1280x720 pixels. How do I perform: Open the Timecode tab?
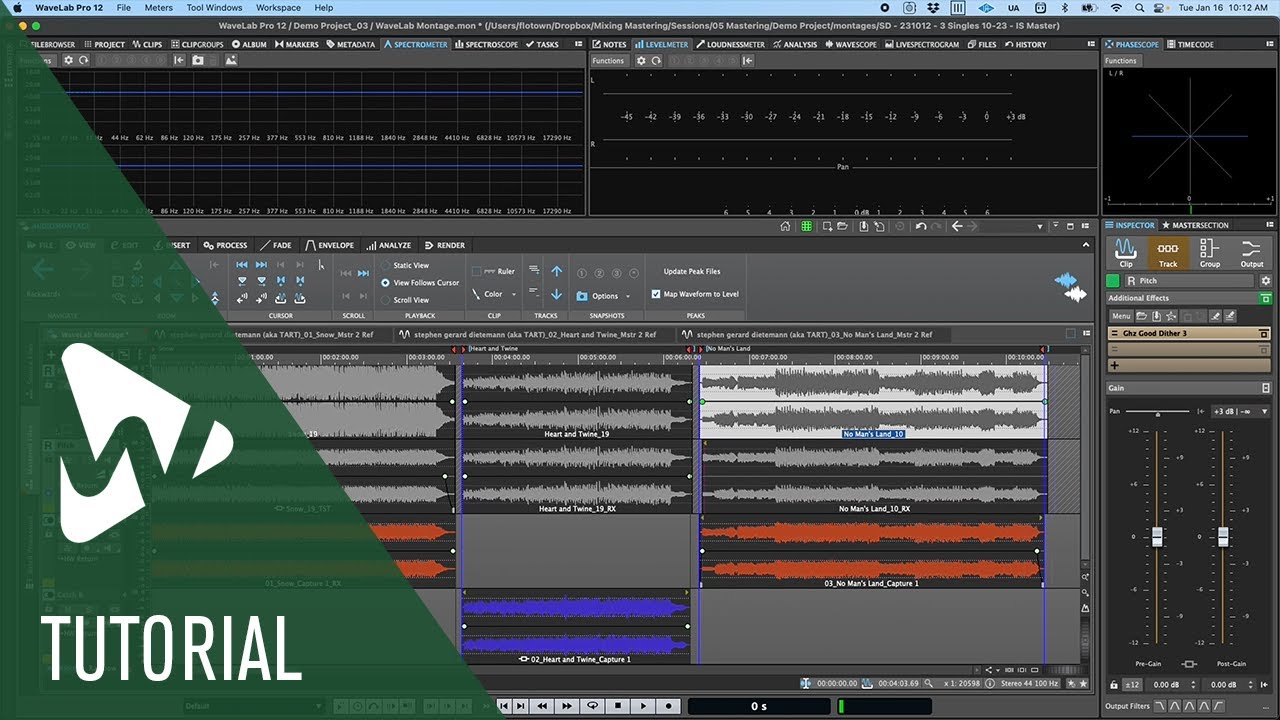(x=1190, y=44)
